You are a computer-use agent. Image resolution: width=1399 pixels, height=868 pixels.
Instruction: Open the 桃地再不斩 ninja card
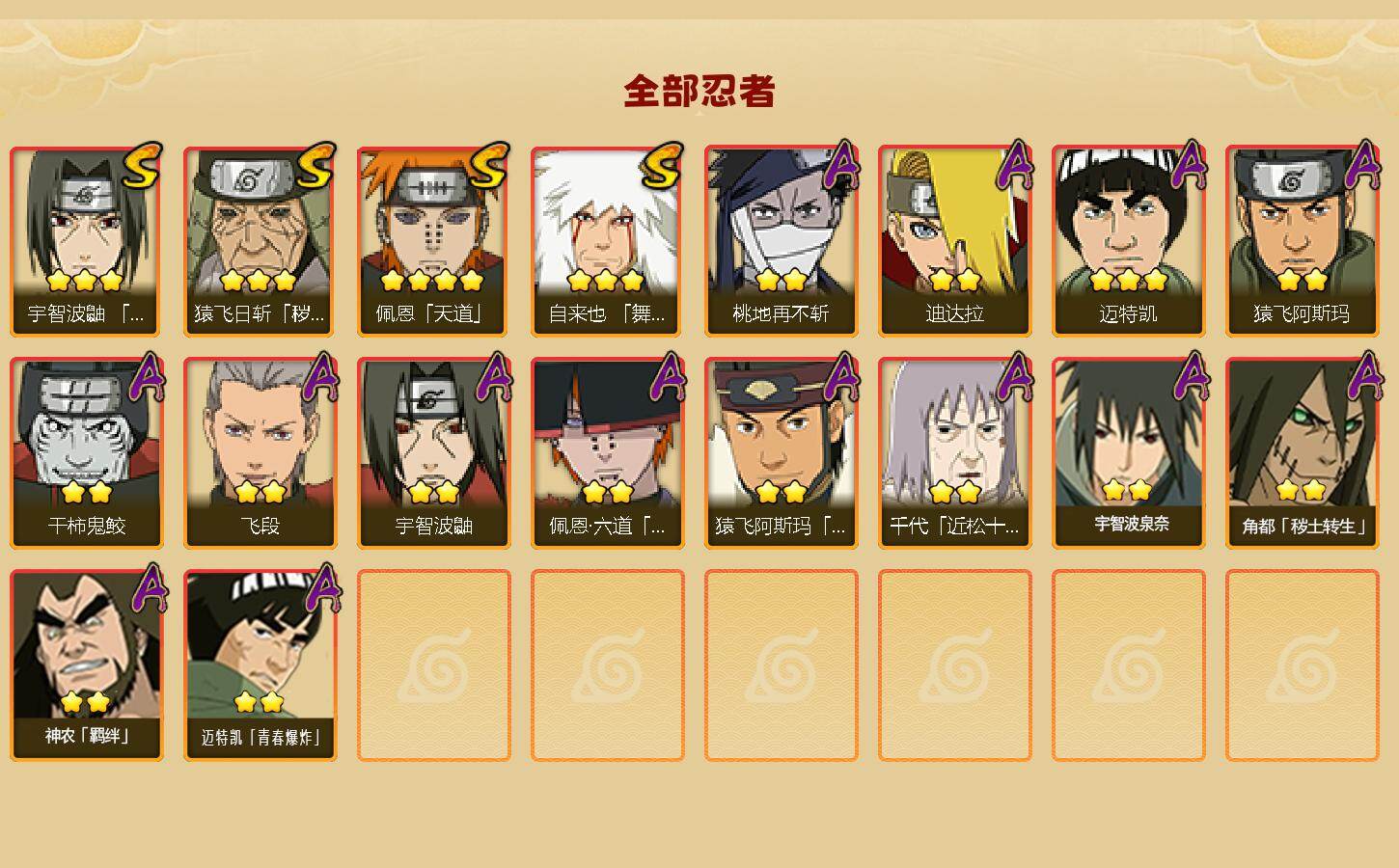tap(782, 241)
